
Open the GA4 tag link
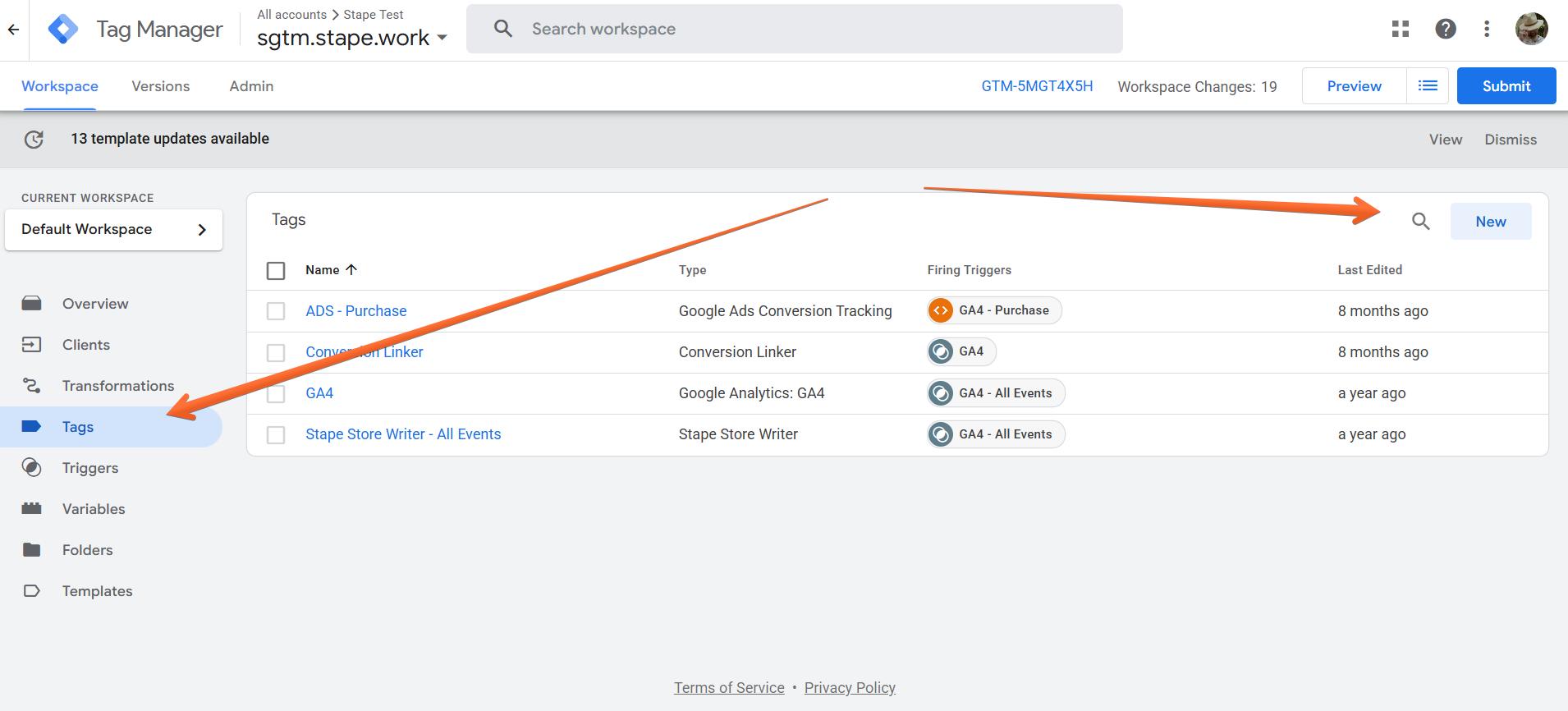click(319, 393)
